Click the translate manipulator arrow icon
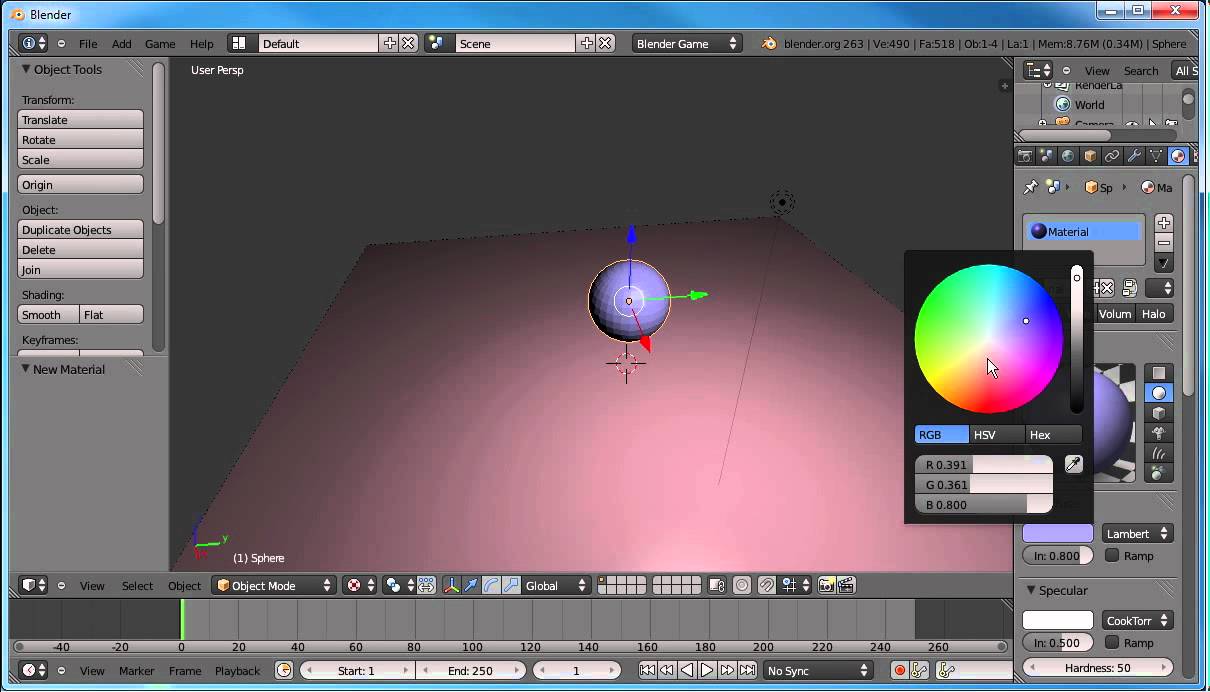 [x=472, y=585]
